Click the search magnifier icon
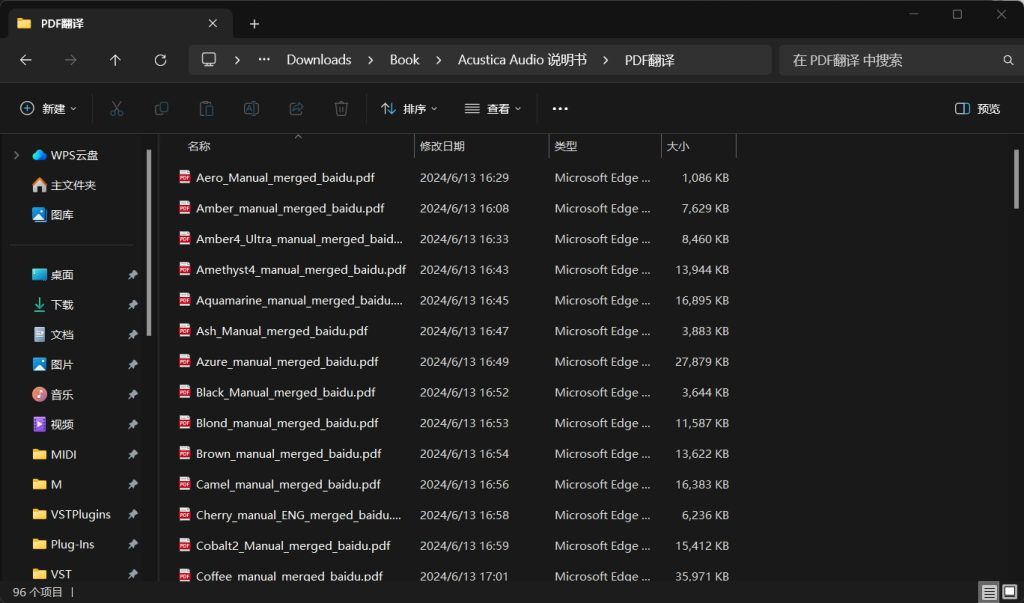Viewport: 1024px width, 603px height. tap(1008, 60)
